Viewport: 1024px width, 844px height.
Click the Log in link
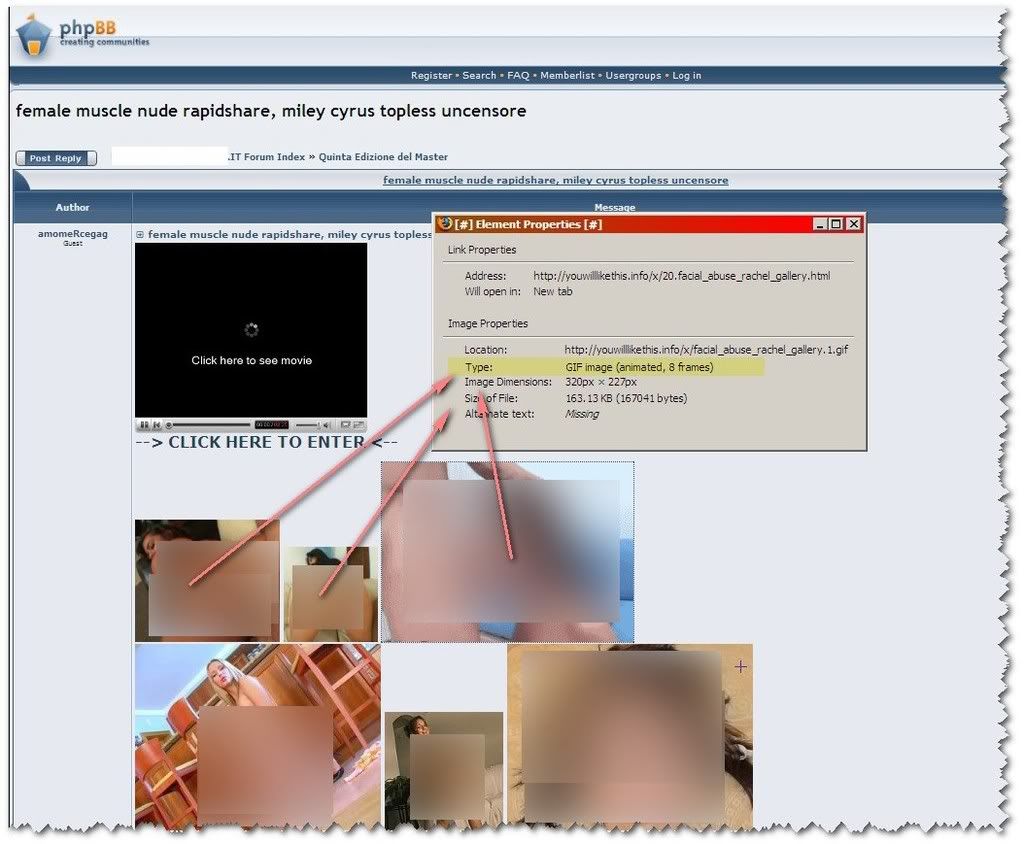coord(686,76)
